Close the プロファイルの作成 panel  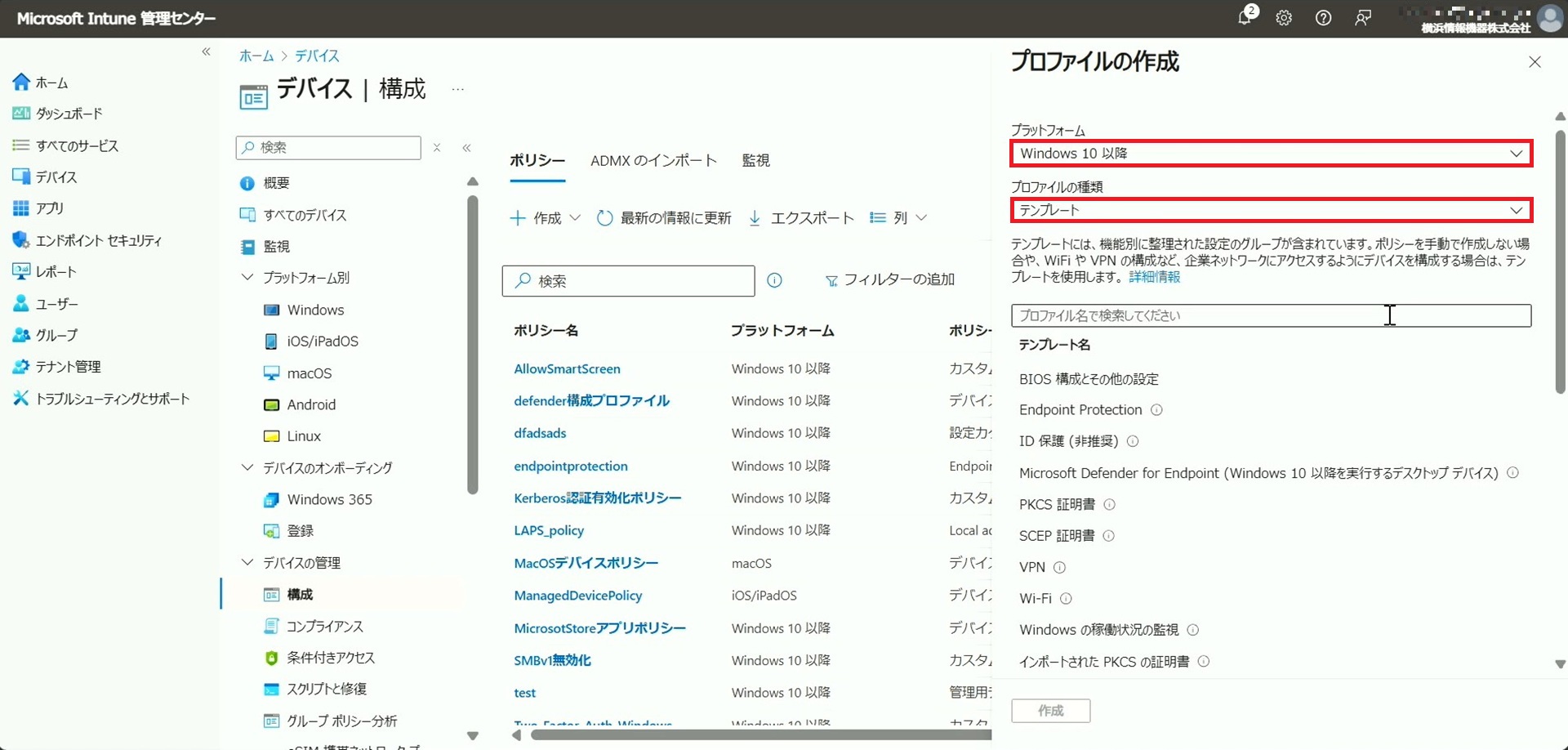(1535, 62)
